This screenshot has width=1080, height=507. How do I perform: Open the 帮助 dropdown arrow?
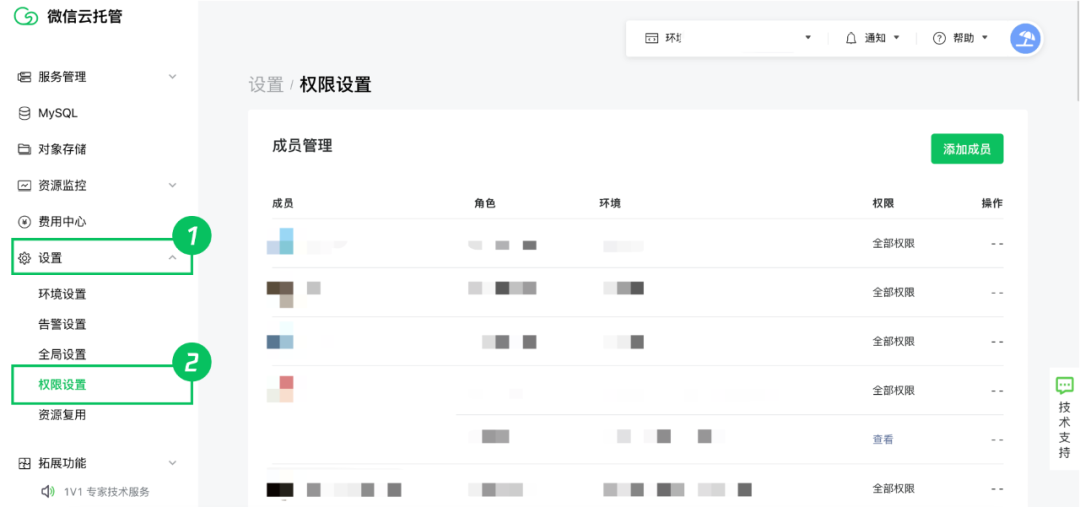[x=985, y=38]
